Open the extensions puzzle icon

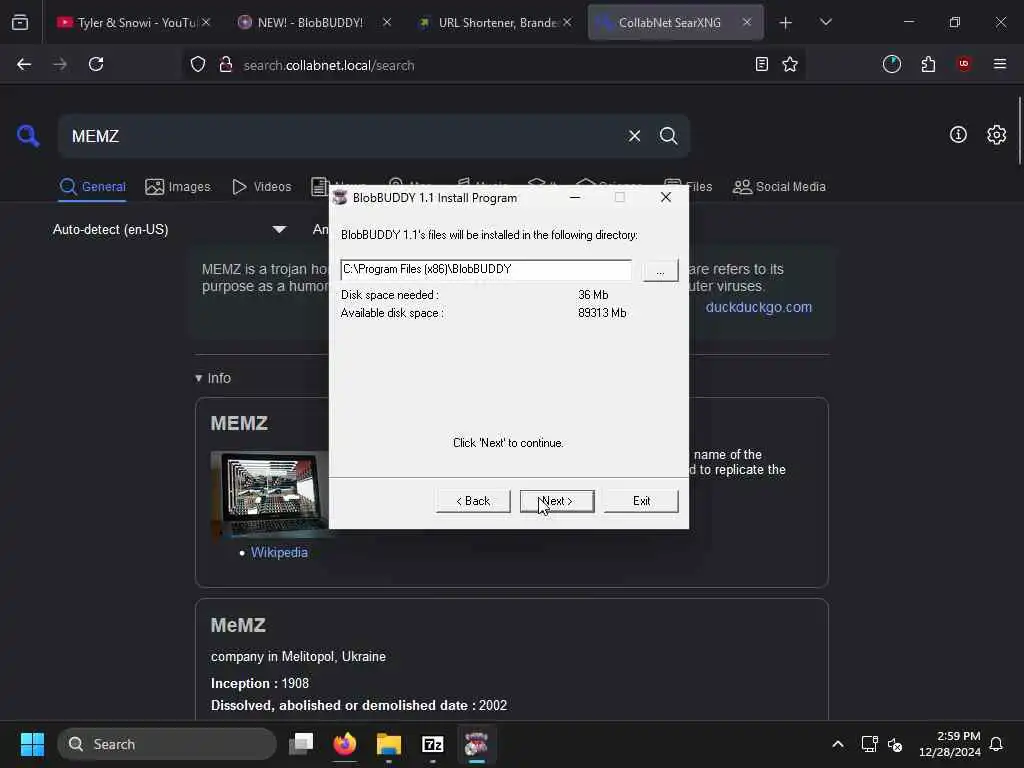(928, 65)
